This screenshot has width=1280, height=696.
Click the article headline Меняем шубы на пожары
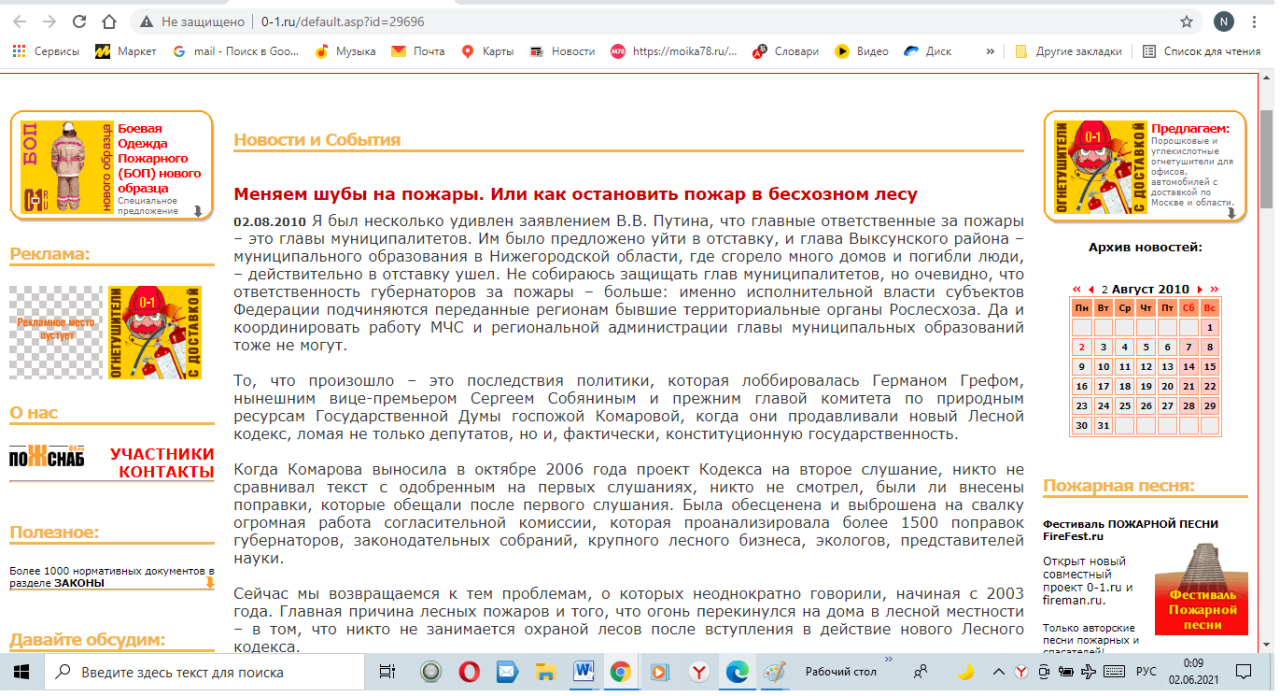(x=575, y=194)
